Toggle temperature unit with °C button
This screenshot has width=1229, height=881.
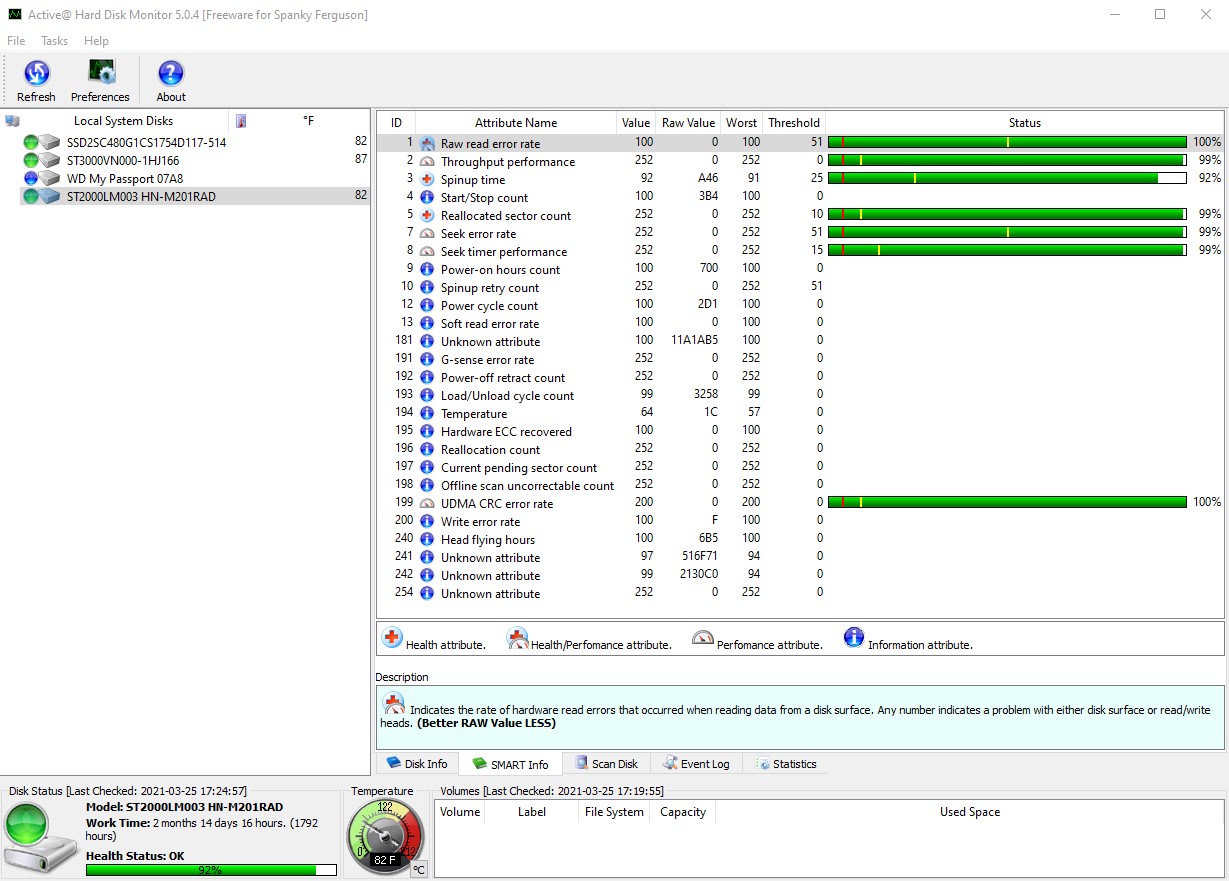pyautogui.click(x=419, y=869)
